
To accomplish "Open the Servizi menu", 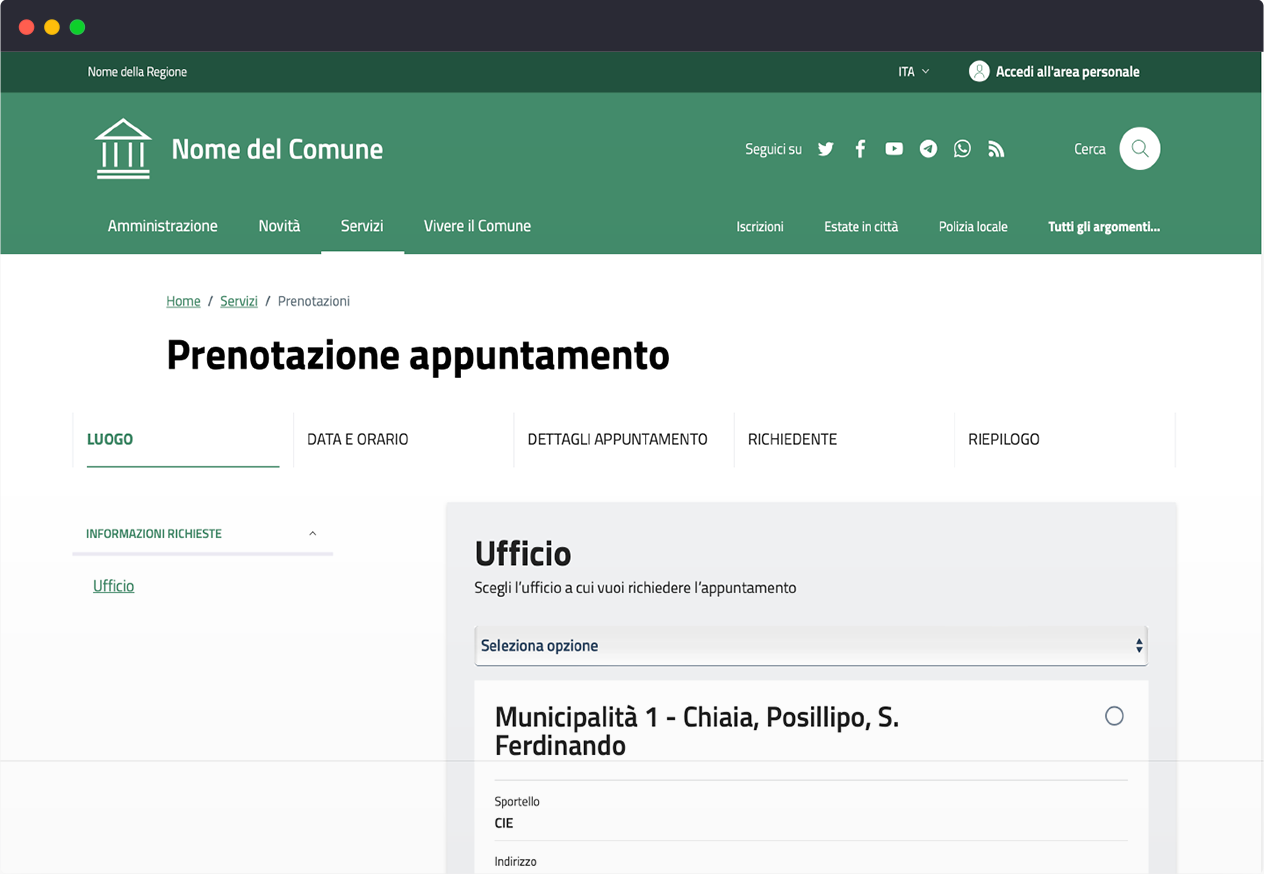I will [362, 226].
